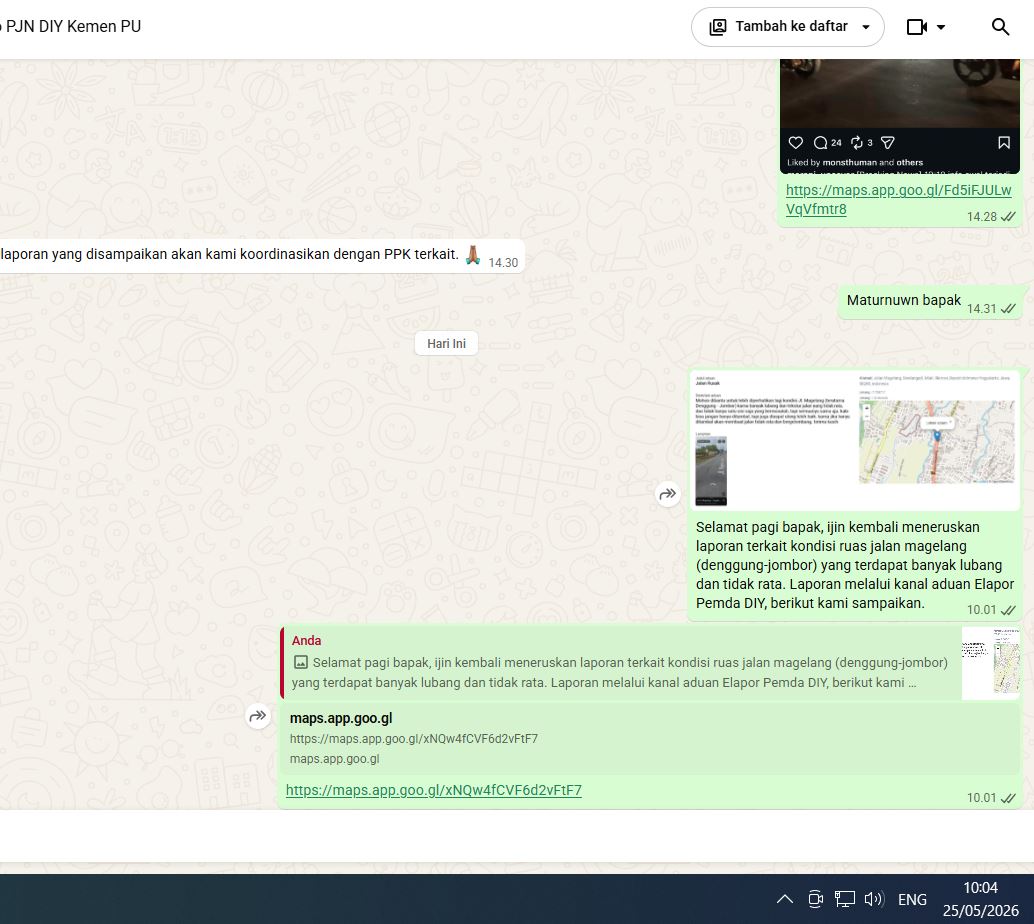Image resolution: width=1034 pixels, height=924 pixels.
Task: Start a video call
Action: [x=917, y=27]
